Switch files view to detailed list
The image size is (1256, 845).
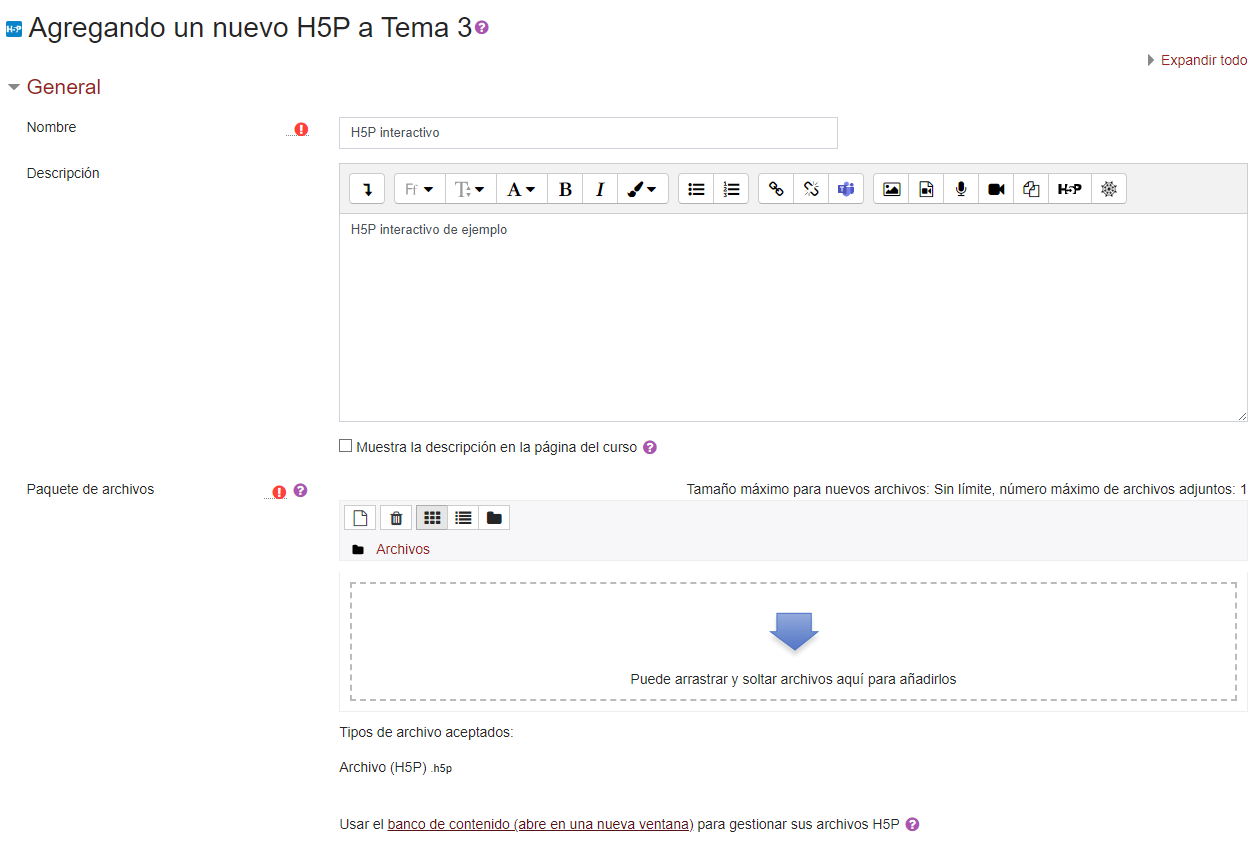[463, 517]
